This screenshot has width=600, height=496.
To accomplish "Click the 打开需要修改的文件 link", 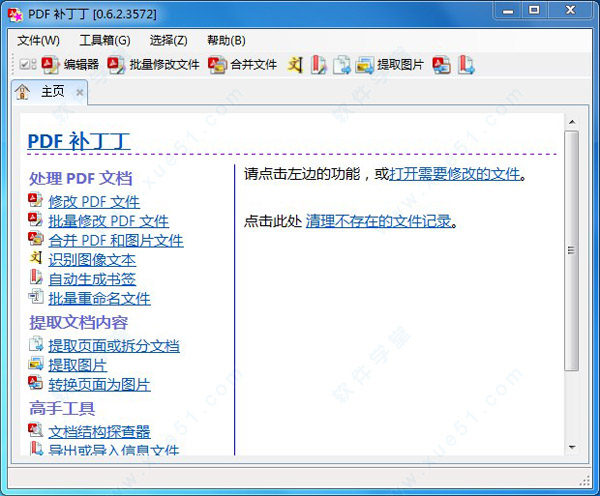I will (455, 174).
